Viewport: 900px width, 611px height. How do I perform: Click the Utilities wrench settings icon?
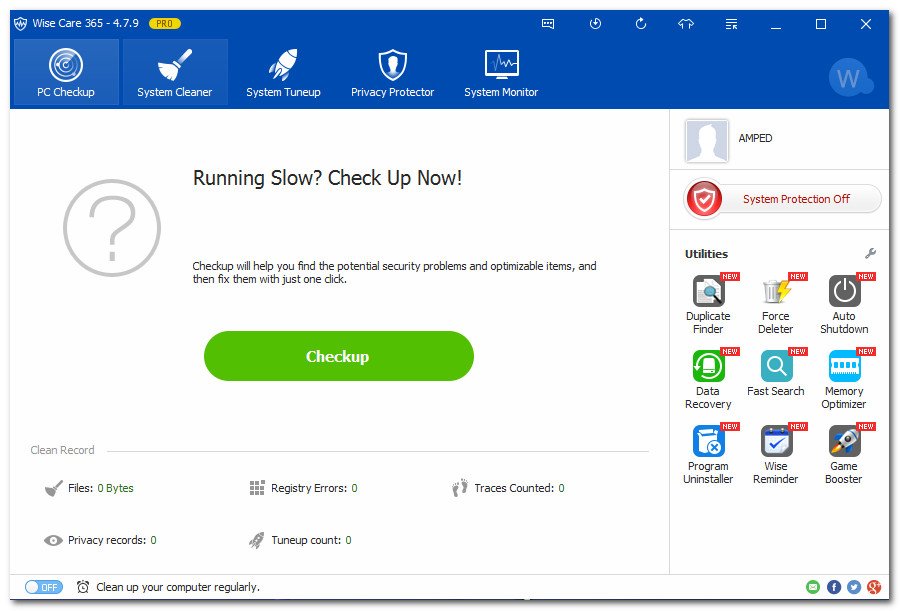pyautogui.click(x=871, y=253)
